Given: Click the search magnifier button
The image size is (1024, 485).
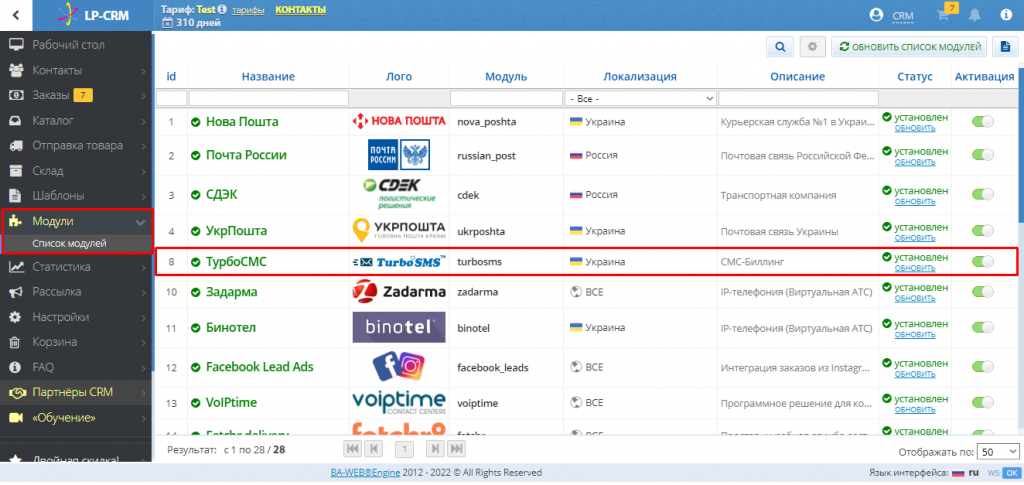Looking at the screenshot, I should (x=780, y=47).
